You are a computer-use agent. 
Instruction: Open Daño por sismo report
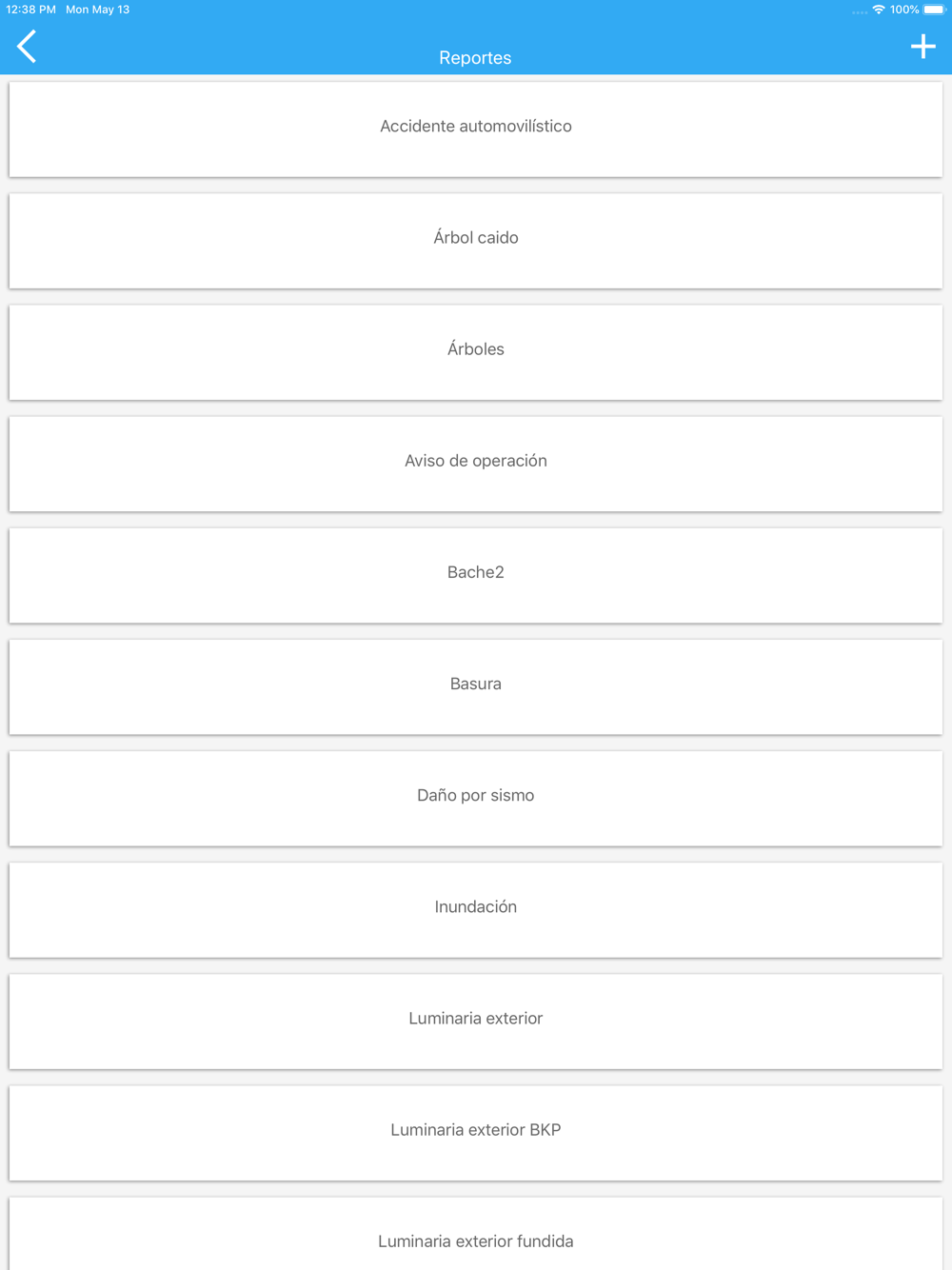point(476,798)
